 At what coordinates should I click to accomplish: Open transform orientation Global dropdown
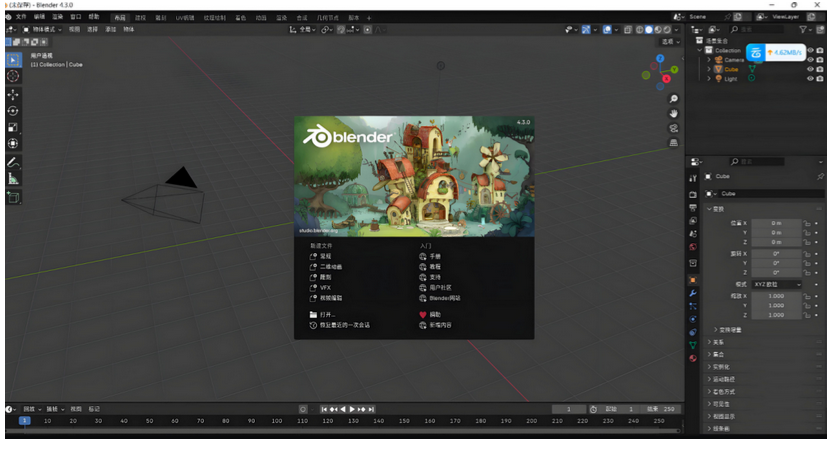click(x=302, y=30)
